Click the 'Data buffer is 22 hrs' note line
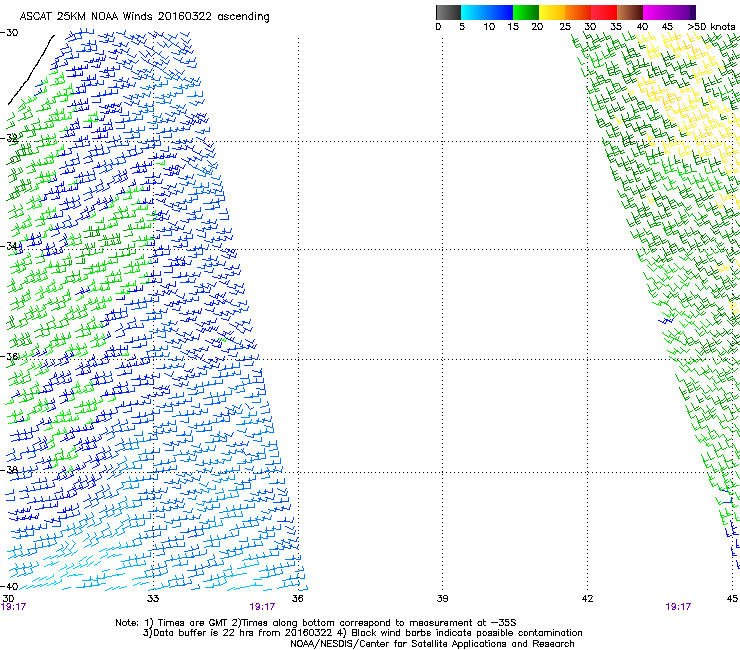The width and height of the screenshot is (740, 650). point(362,633)
